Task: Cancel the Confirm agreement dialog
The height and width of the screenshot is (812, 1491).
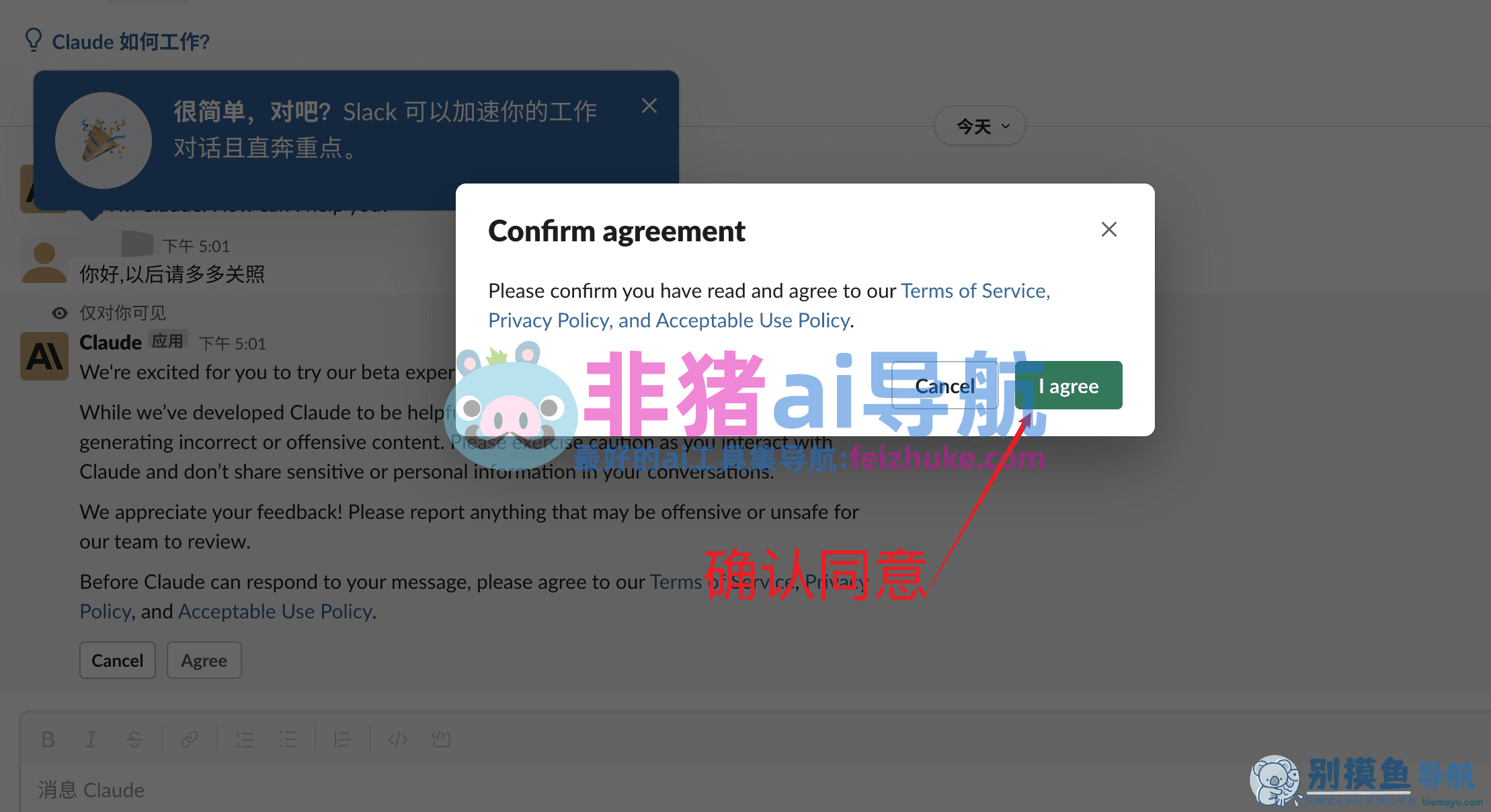Action: pyautogui.click(x=944, y=385)
